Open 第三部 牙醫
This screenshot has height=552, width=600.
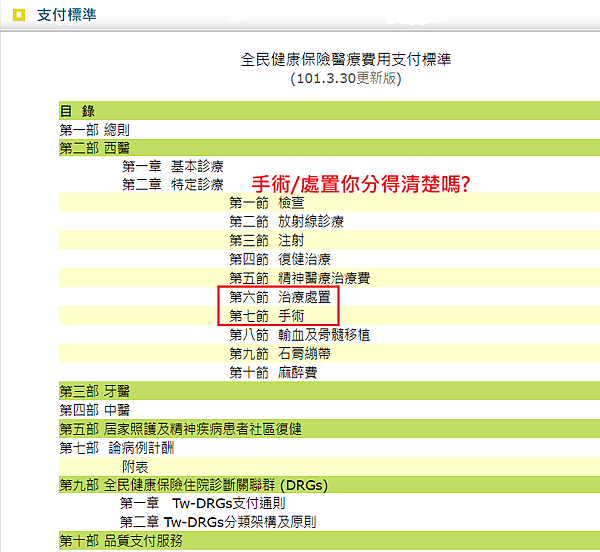tap(95, 391)
